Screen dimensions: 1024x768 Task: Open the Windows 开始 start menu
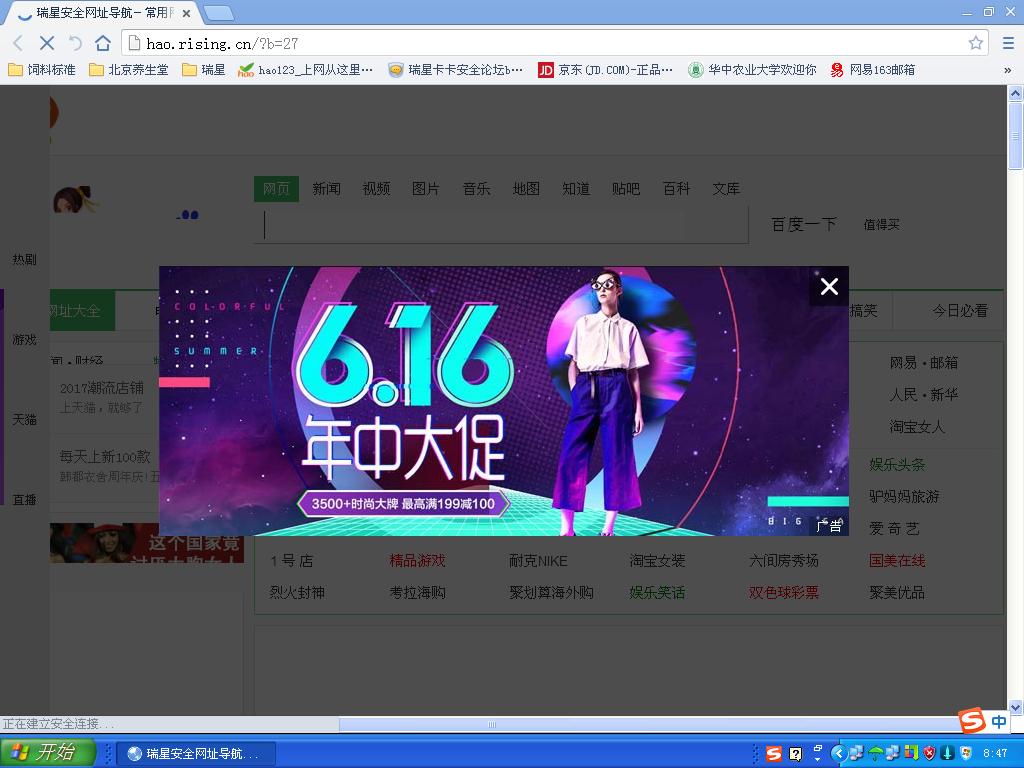[x=48, y=752]
